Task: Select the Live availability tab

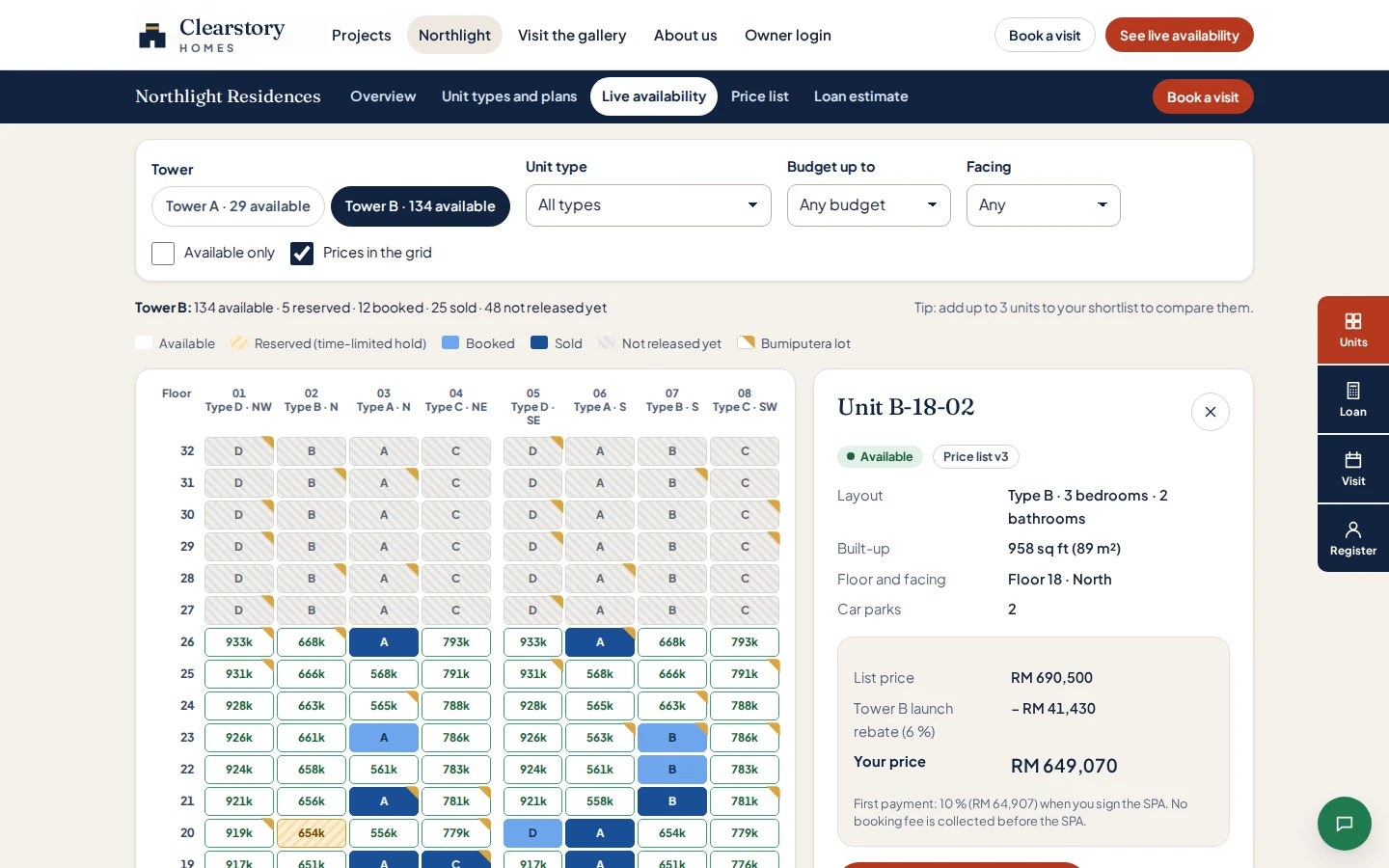Action: 654,96
